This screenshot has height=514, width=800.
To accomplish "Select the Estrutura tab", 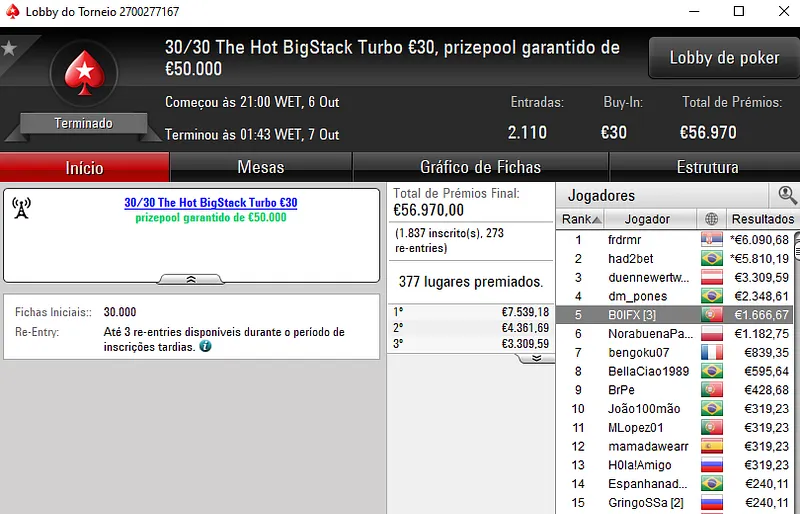I will pyautogui.click(x=707, y=167).
